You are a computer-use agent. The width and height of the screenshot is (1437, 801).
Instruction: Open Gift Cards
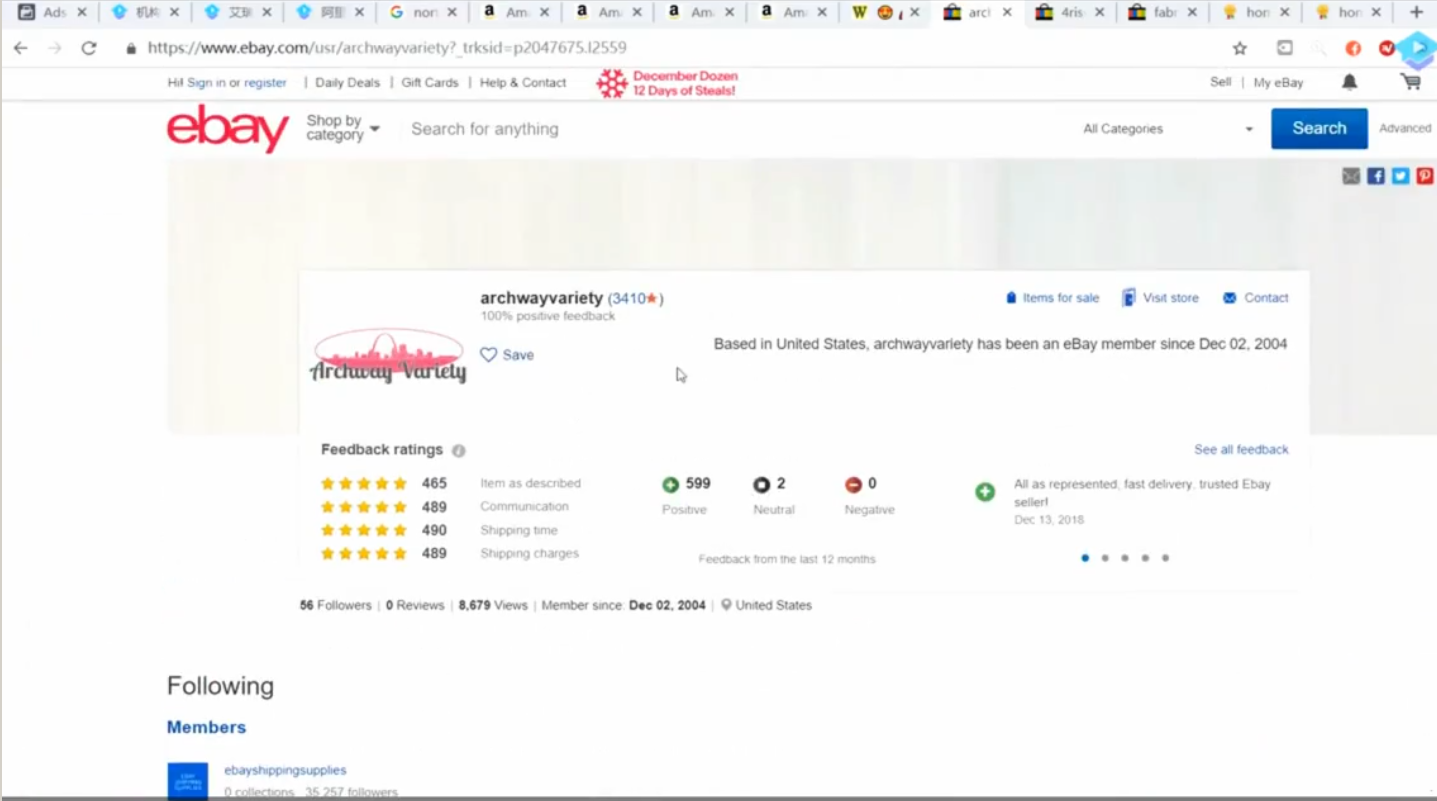pyautogui.click(x=430, y=83)
